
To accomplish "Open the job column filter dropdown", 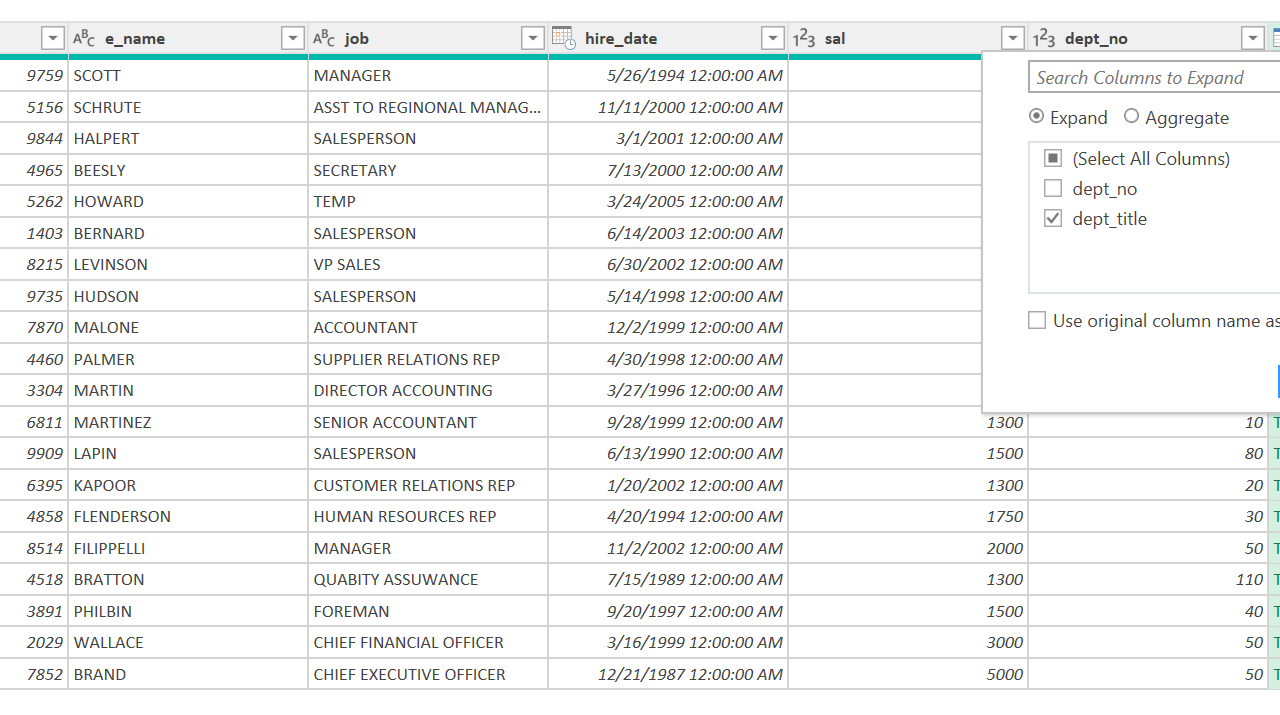I will pyautogui.click(x=533, y=39).
